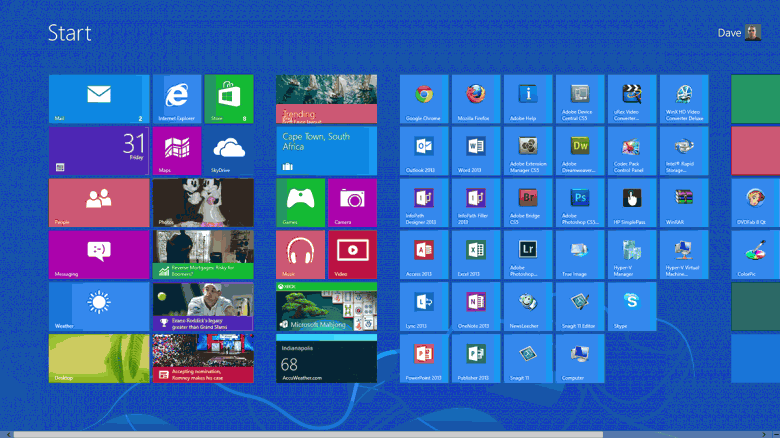Open the Video tile

352,255
